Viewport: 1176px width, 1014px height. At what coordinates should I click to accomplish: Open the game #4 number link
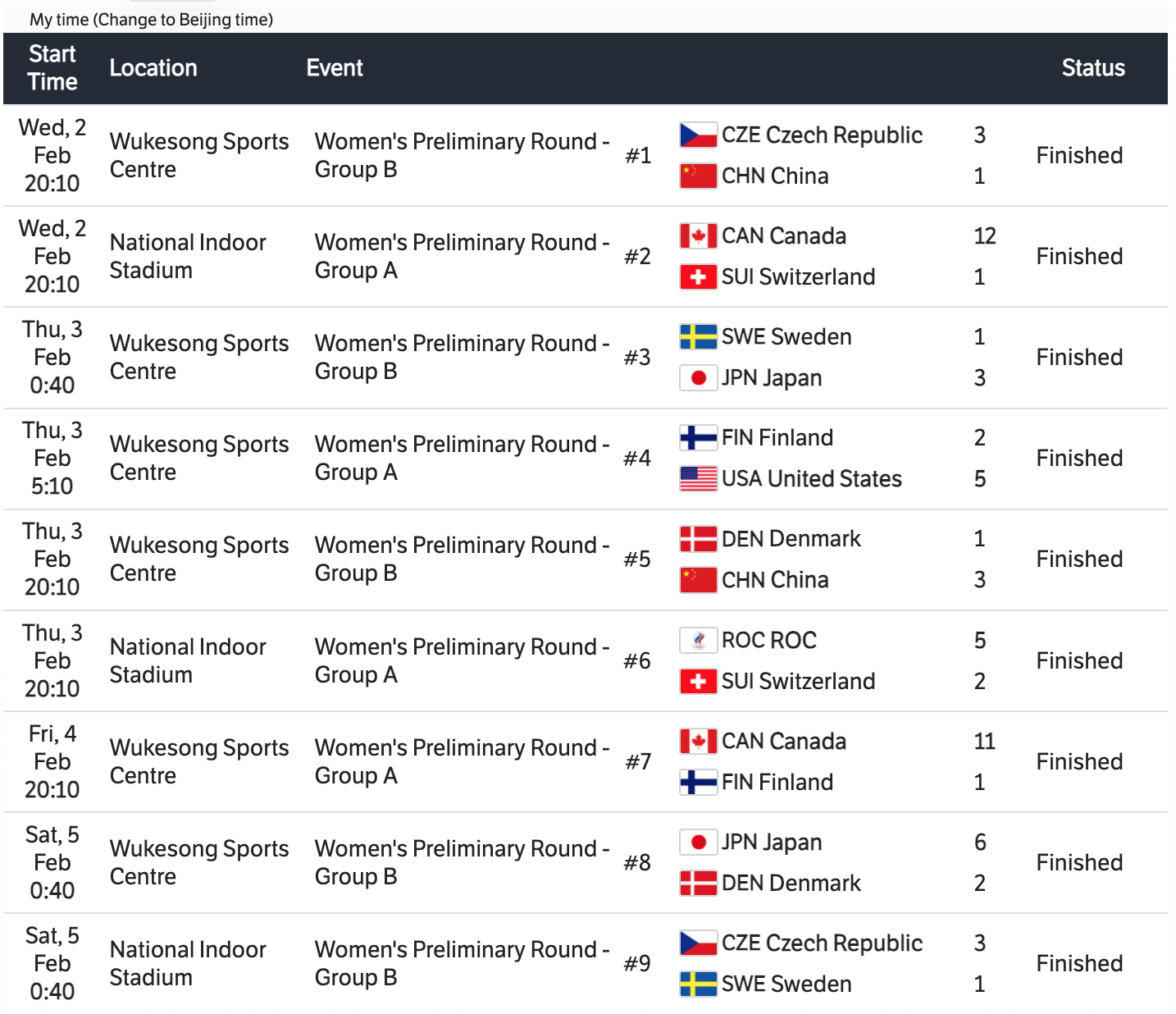637,459
